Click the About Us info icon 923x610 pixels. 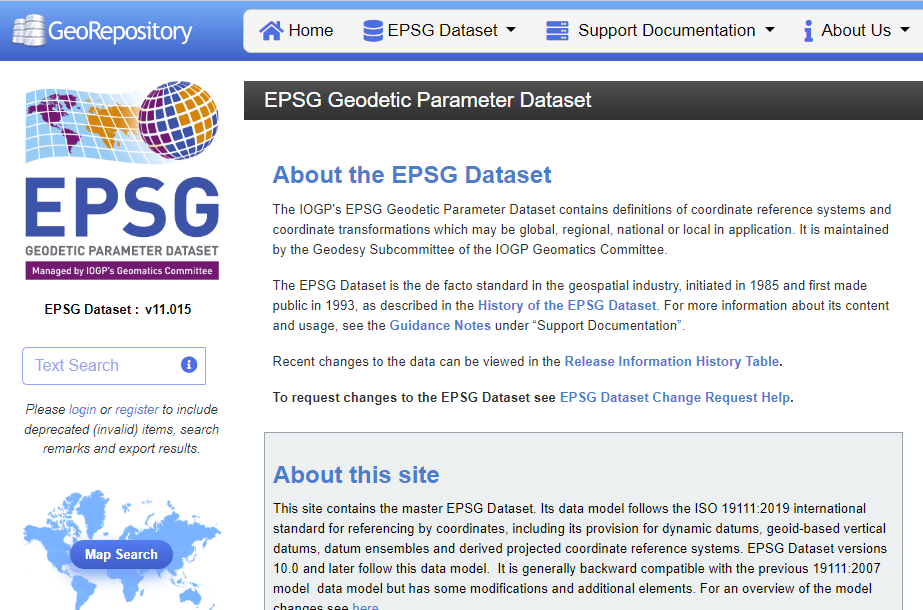coord(808,31)
